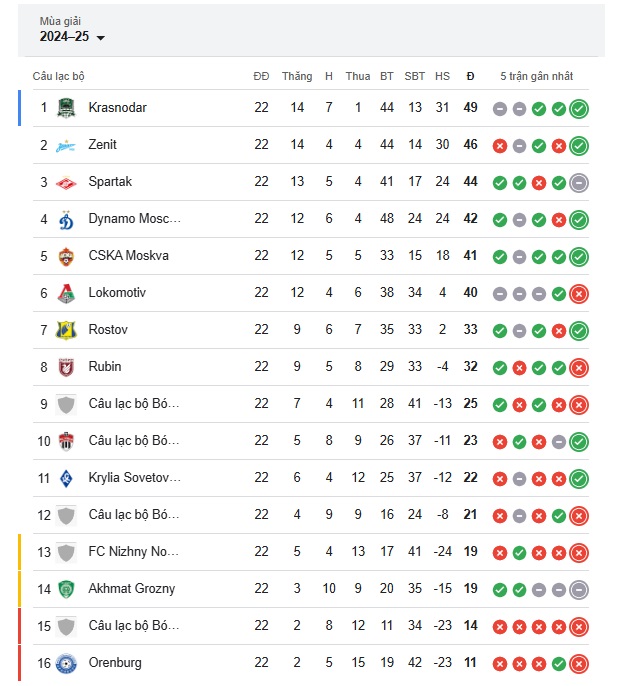Click the Zenit club logo
Viewport: 639px width, 686px height.
pyautogui.click(x=66, y=146)
